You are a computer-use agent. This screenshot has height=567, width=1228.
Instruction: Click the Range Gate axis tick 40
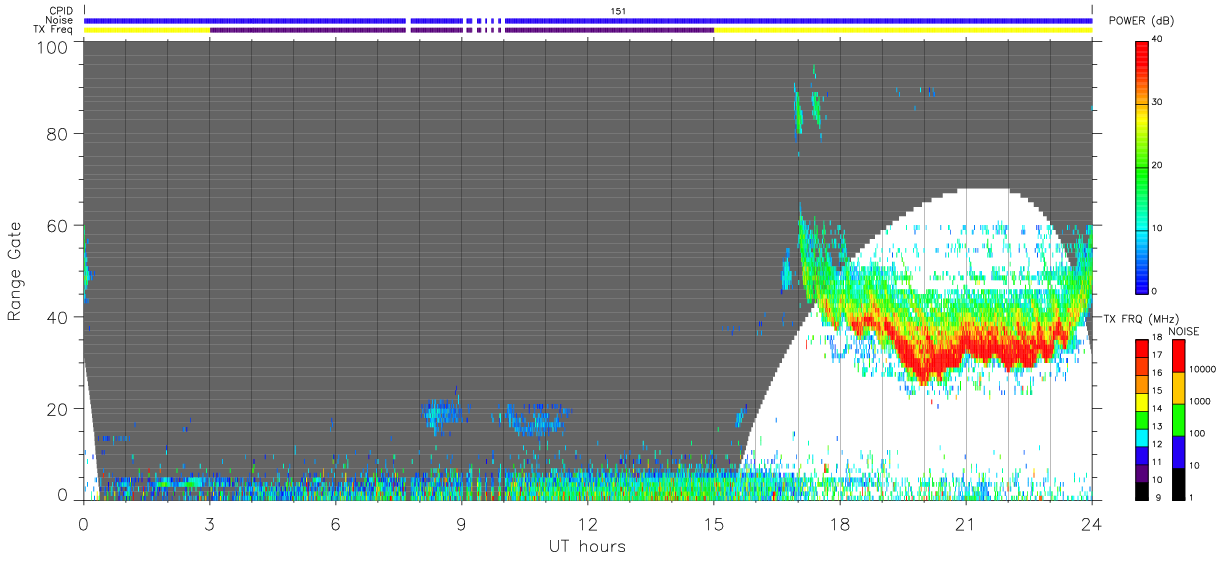point(58,317)
